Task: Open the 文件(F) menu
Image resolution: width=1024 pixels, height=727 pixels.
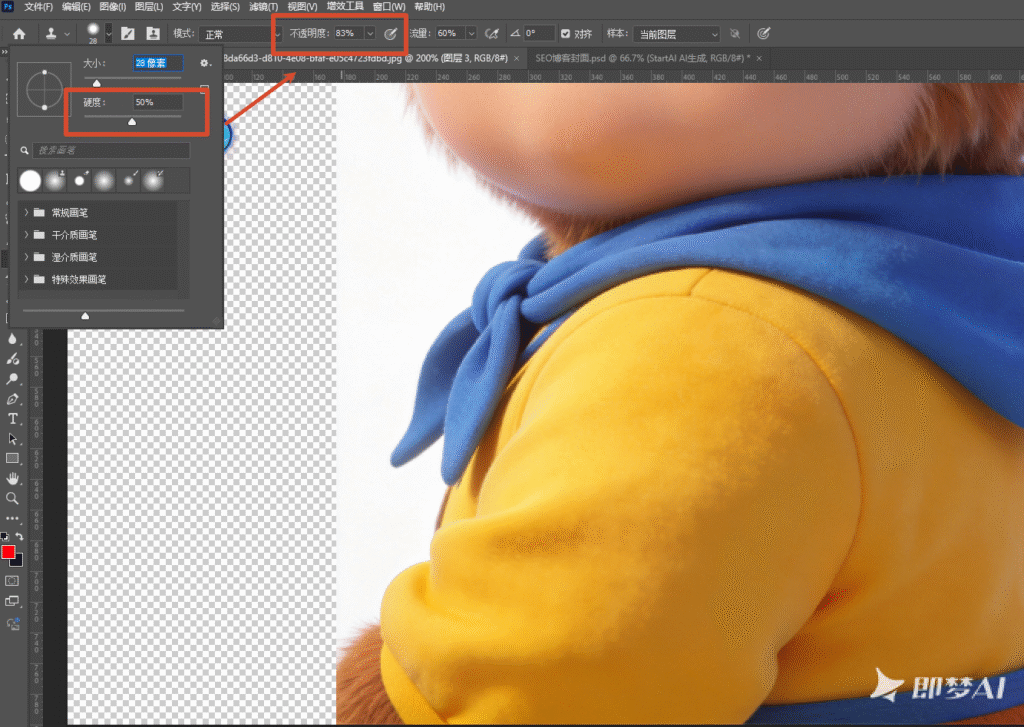Action: 38,7
